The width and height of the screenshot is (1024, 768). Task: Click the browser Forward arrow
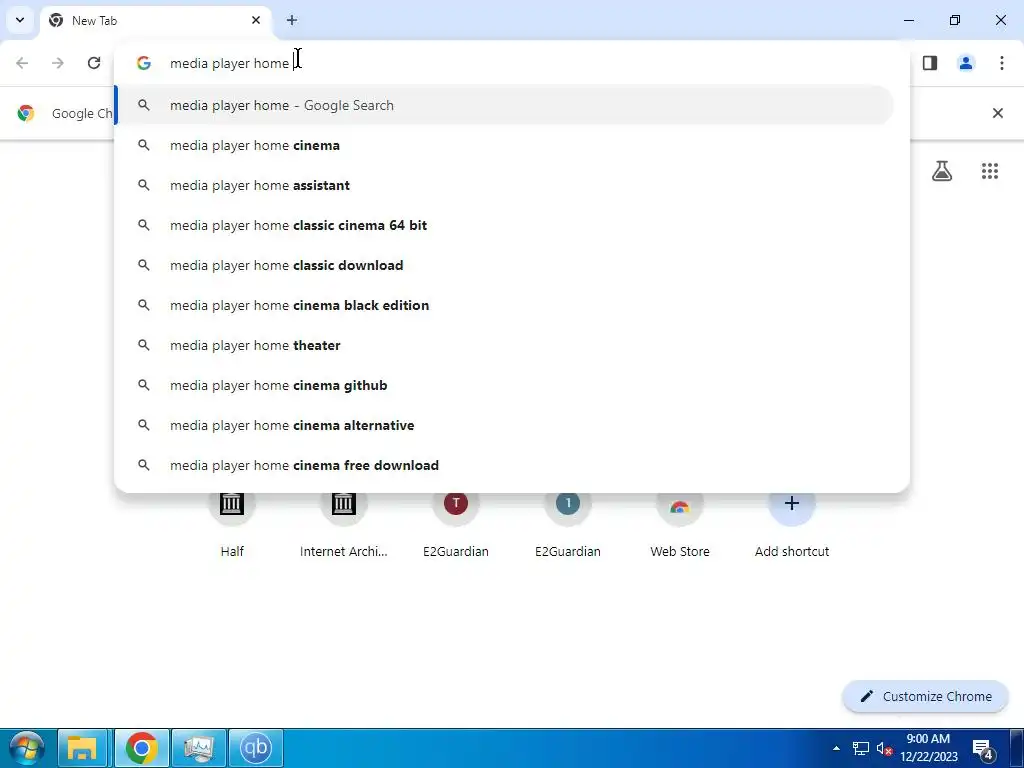pos(58,63)
